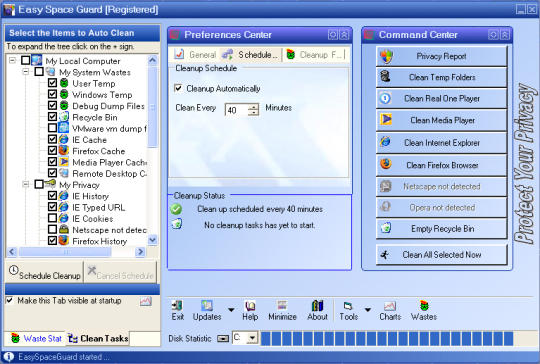Collapse the My System Wastes node
This screenshot has height=364, width=540.
[x=26, y=72]
